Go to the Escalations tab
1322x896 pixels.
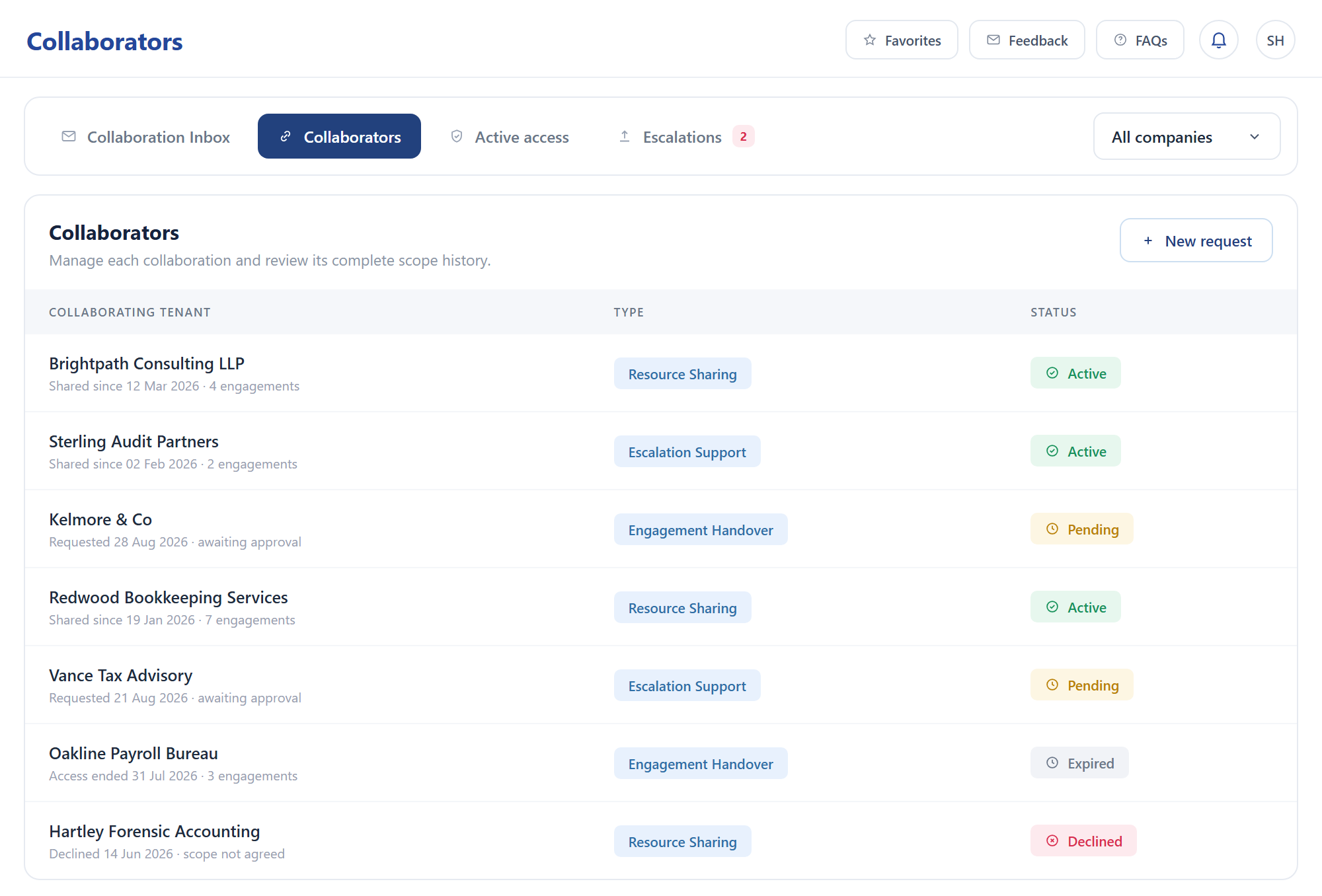(685, 136)
